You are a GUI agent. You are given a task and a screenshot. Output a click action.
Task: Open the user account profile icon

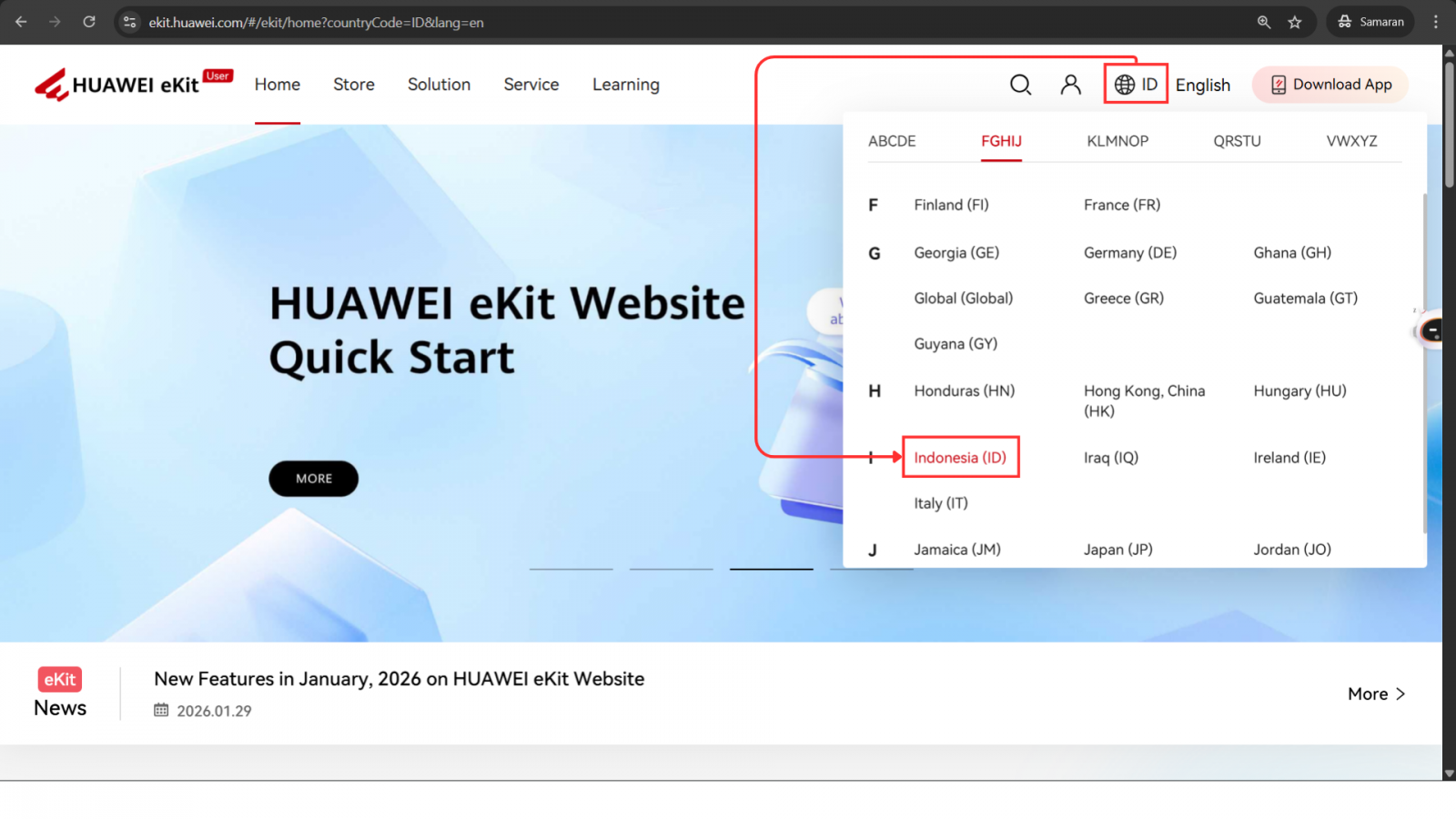point(1070,85)
